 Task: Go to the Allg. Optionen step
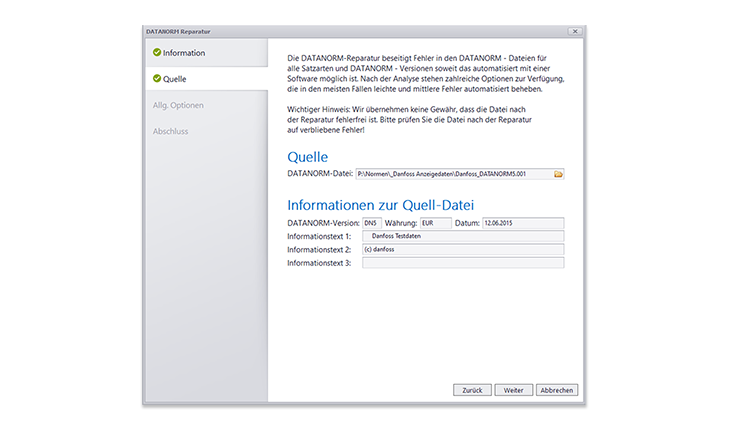pyautogui.click(x=178, y=106)
